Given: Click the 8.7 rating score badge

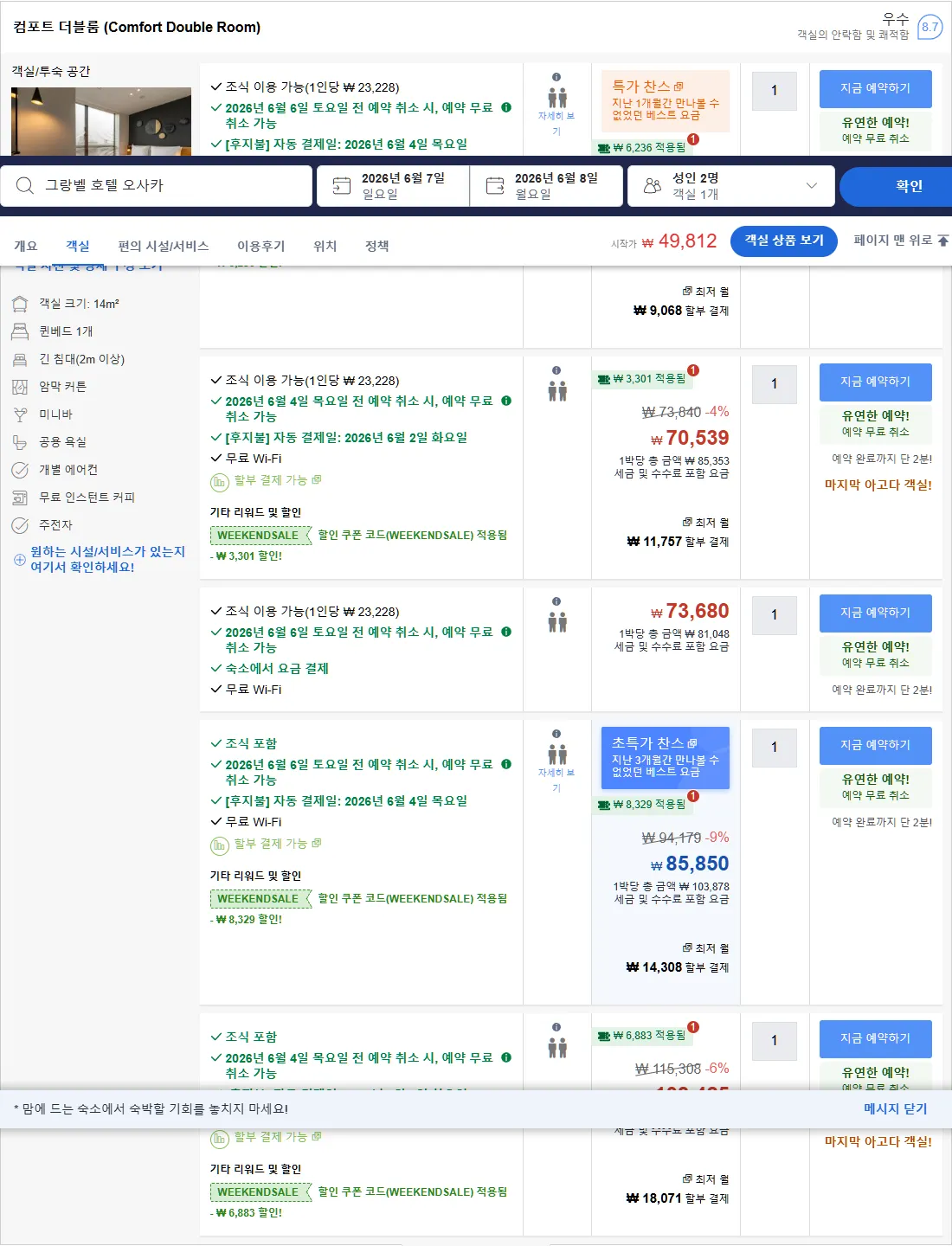Looking at the screenshot, I should (x=930, y=27).
